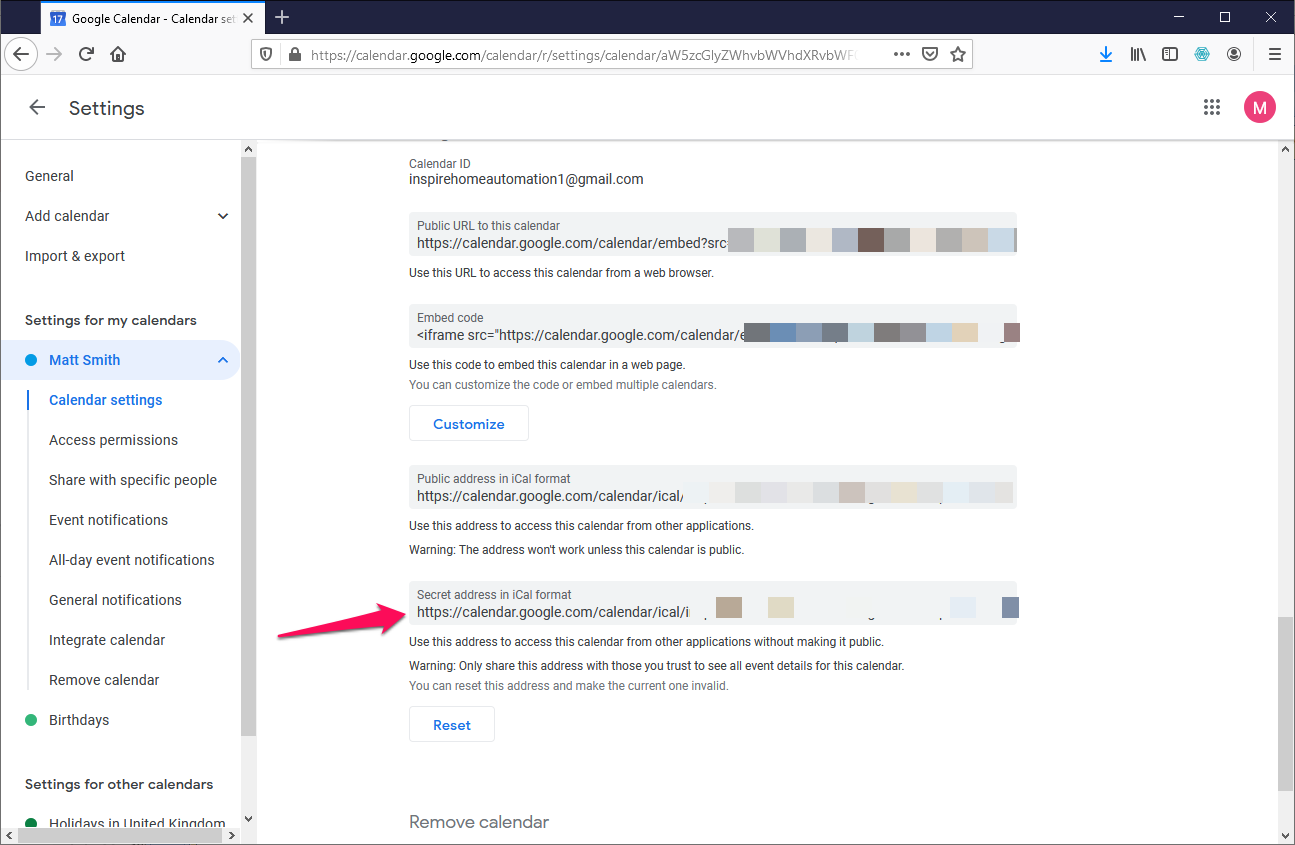Open the account avatar M
Image resolution: width=1295 pixels, height=845 pixels.
tap(1259, 108)
